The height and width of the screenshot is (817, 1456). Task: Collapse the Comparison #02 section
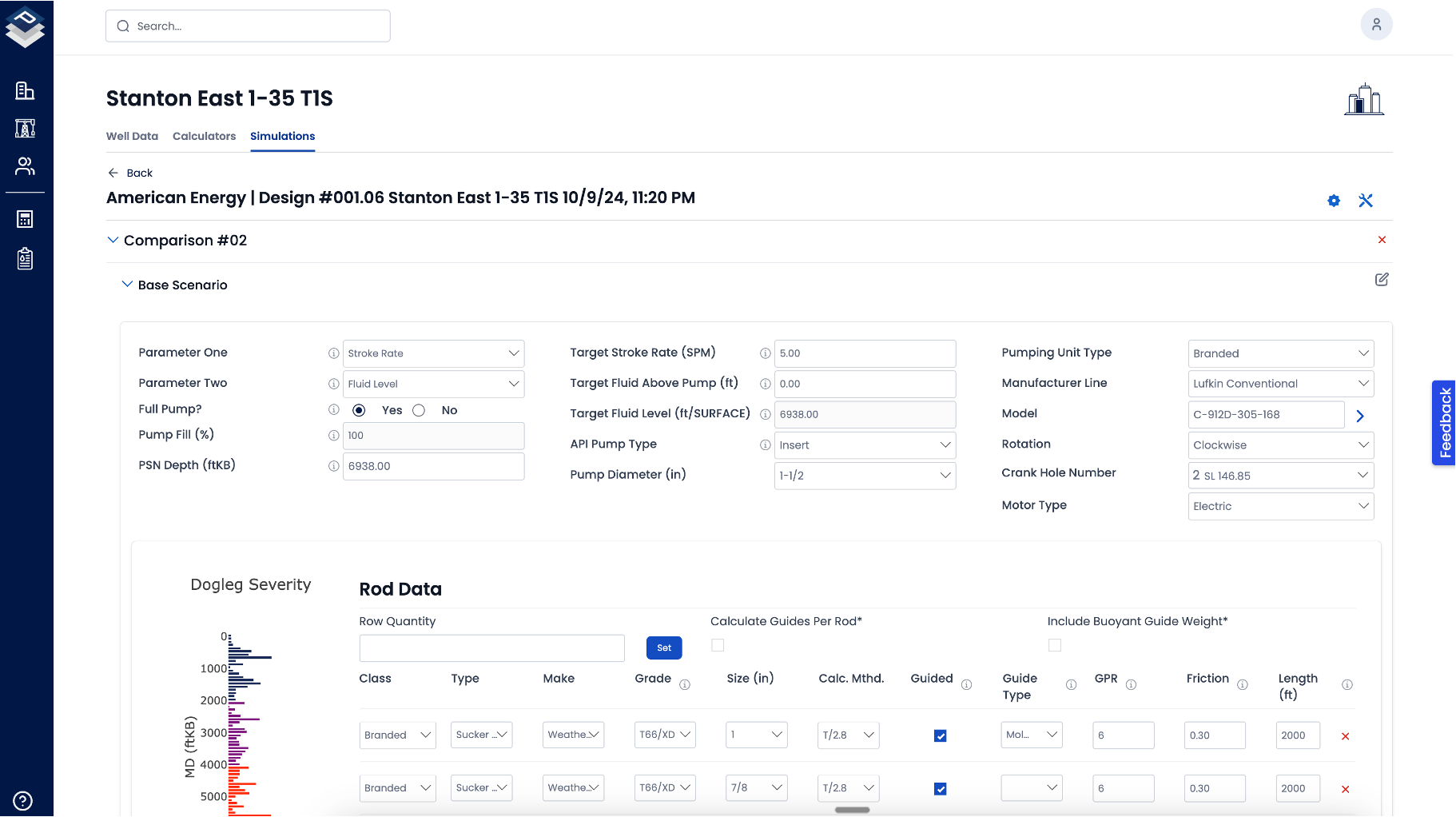113,241
